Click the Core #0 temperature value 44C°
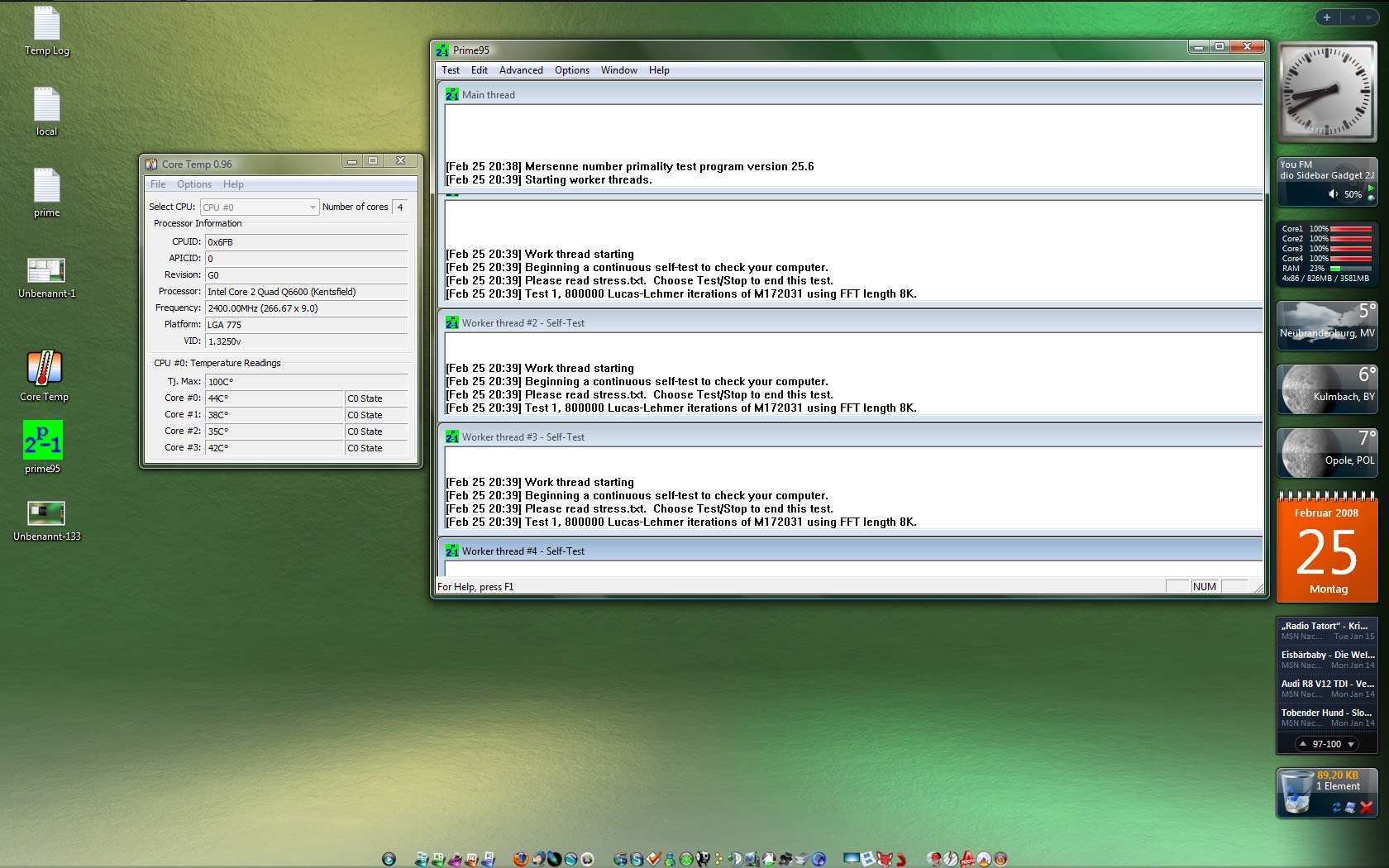Viewport: 1389px width, 868px height. (274, 398)
